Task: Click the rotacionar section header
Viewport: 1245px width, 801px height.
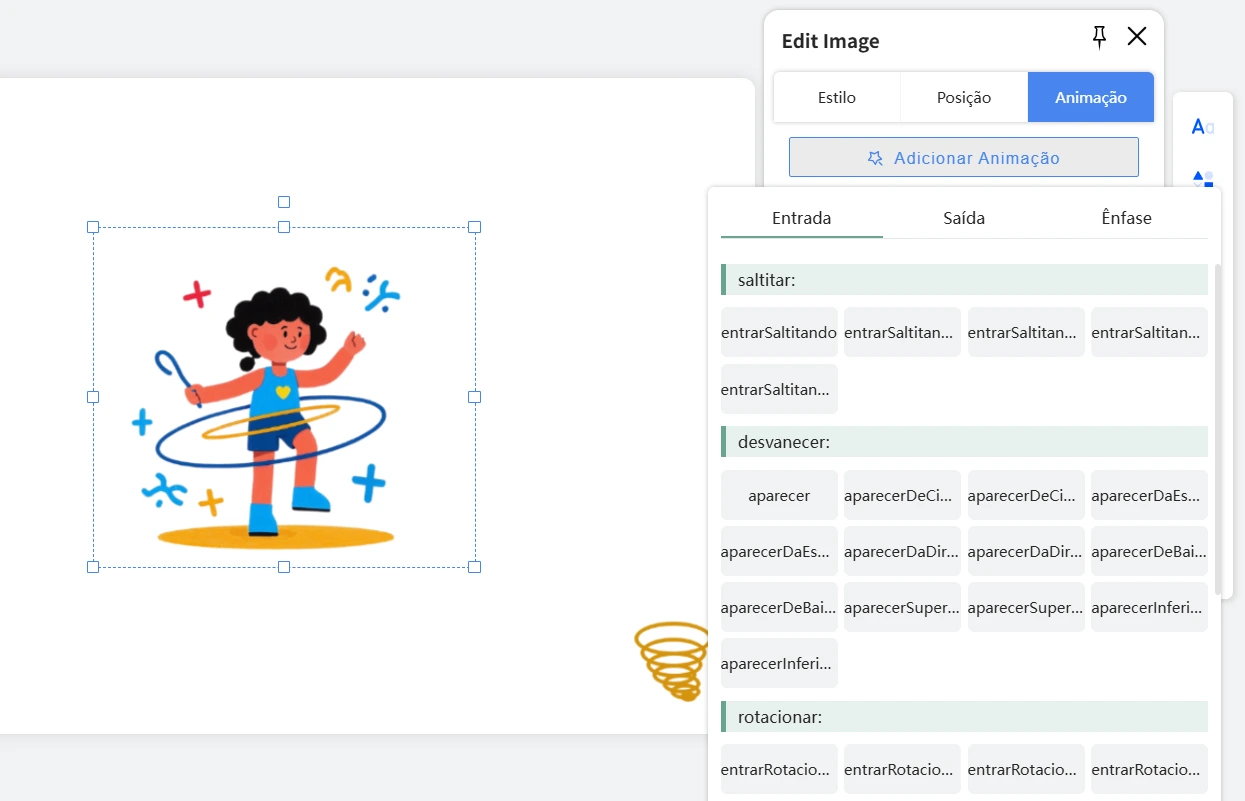Action: click(964, 717)
